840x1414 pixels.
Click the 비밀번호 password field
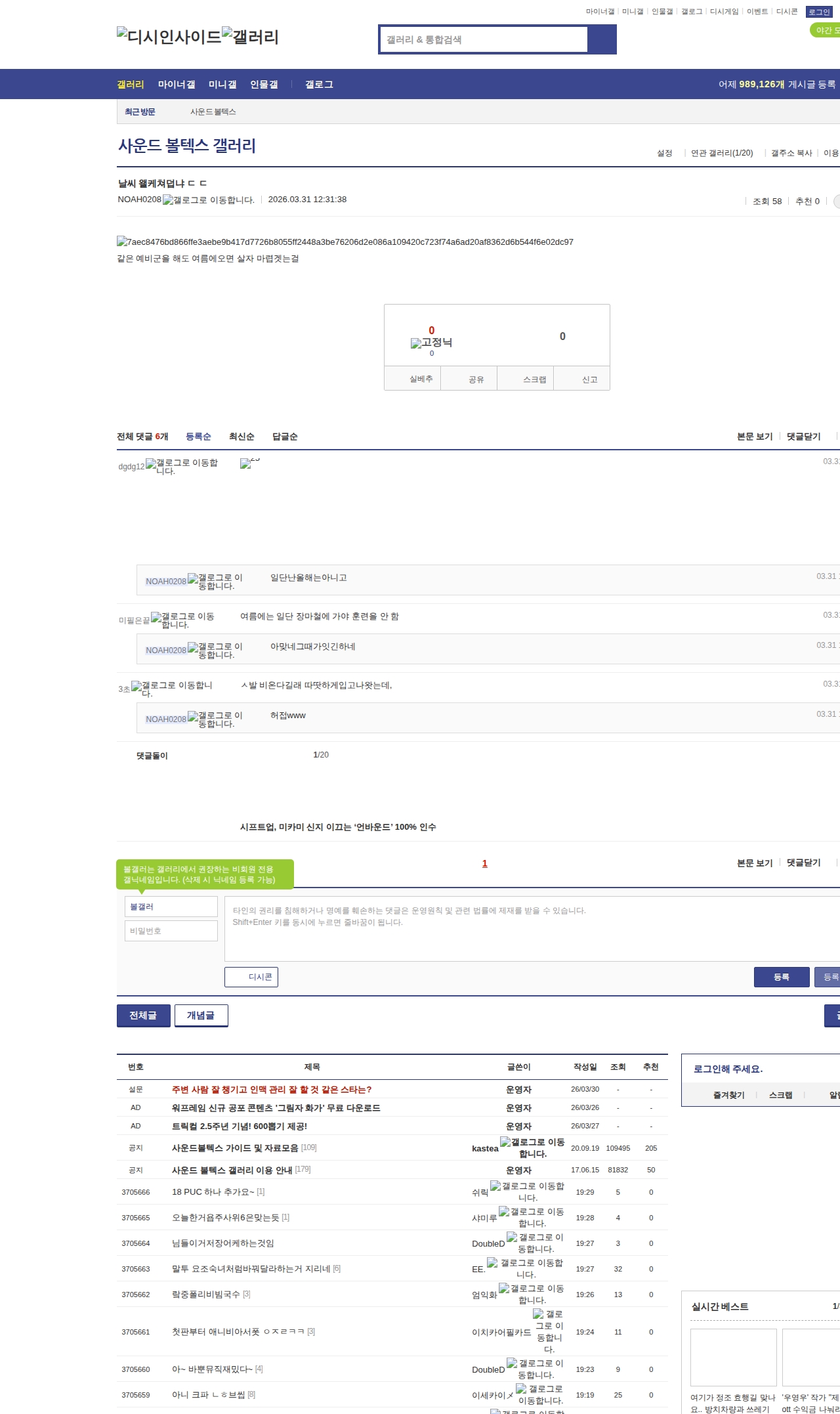(x=171, y=930)
